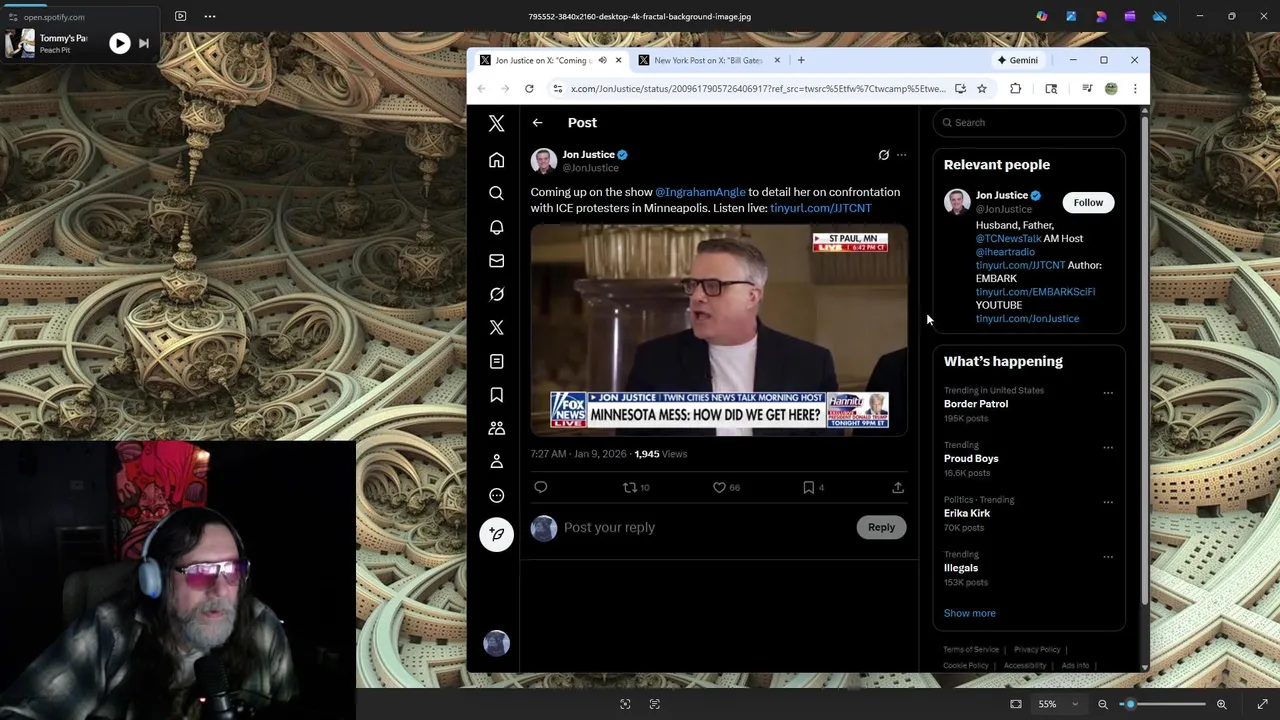Repost the Jon Justice post
The height and width of the screenshot is (720, 1280).
[629, 487]
